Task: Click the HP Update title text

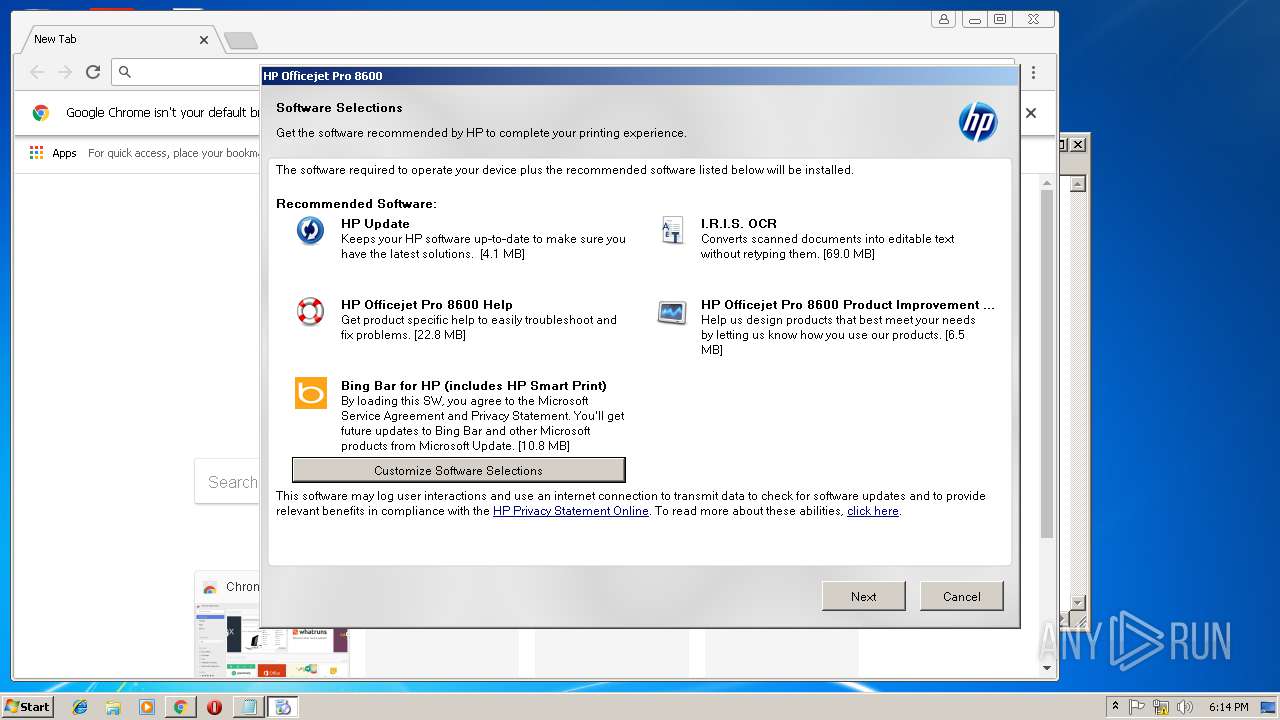Action: tap(375, 224)
